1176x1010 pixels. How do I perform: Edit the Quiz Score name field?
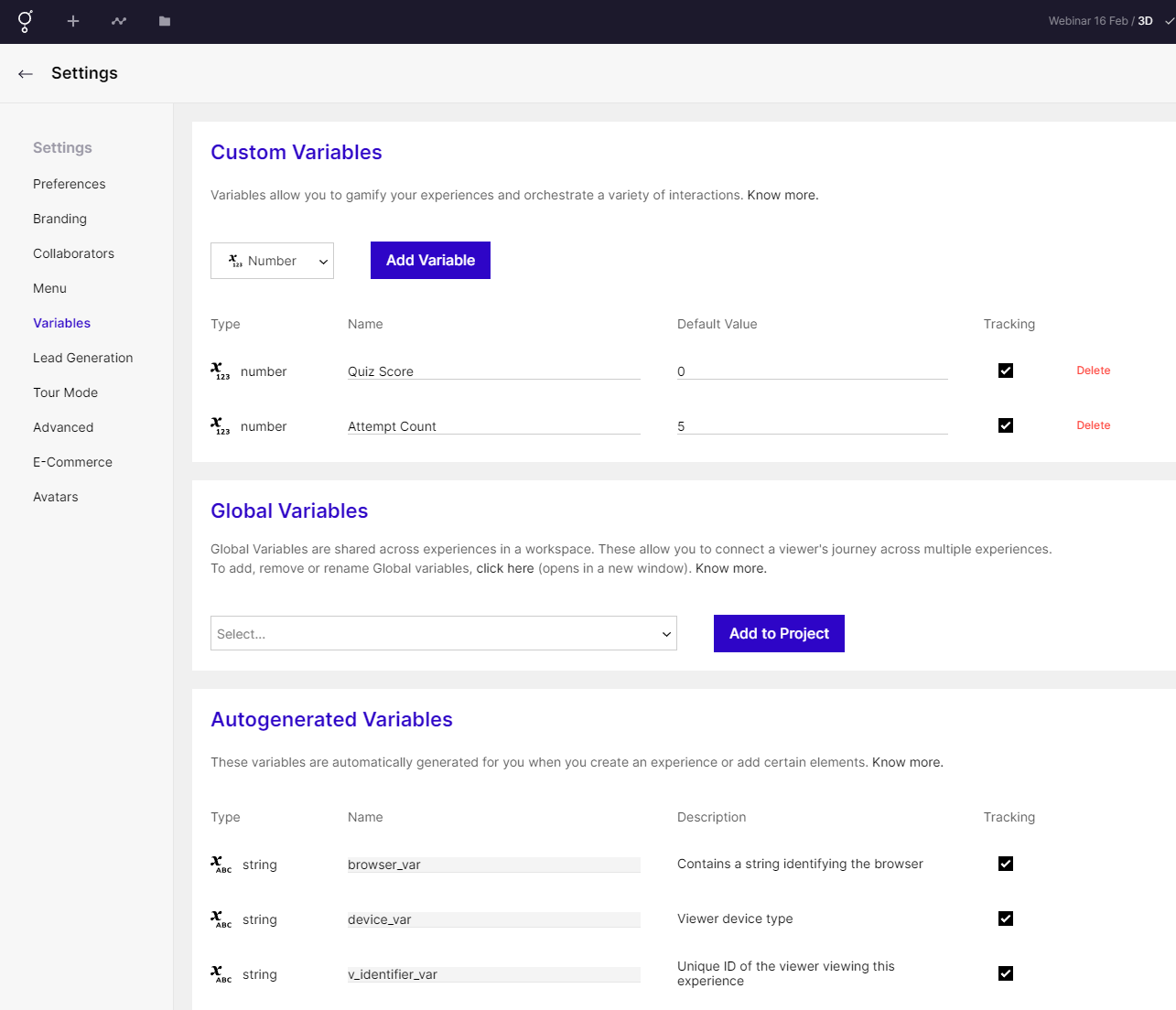[x=494, y=371]
